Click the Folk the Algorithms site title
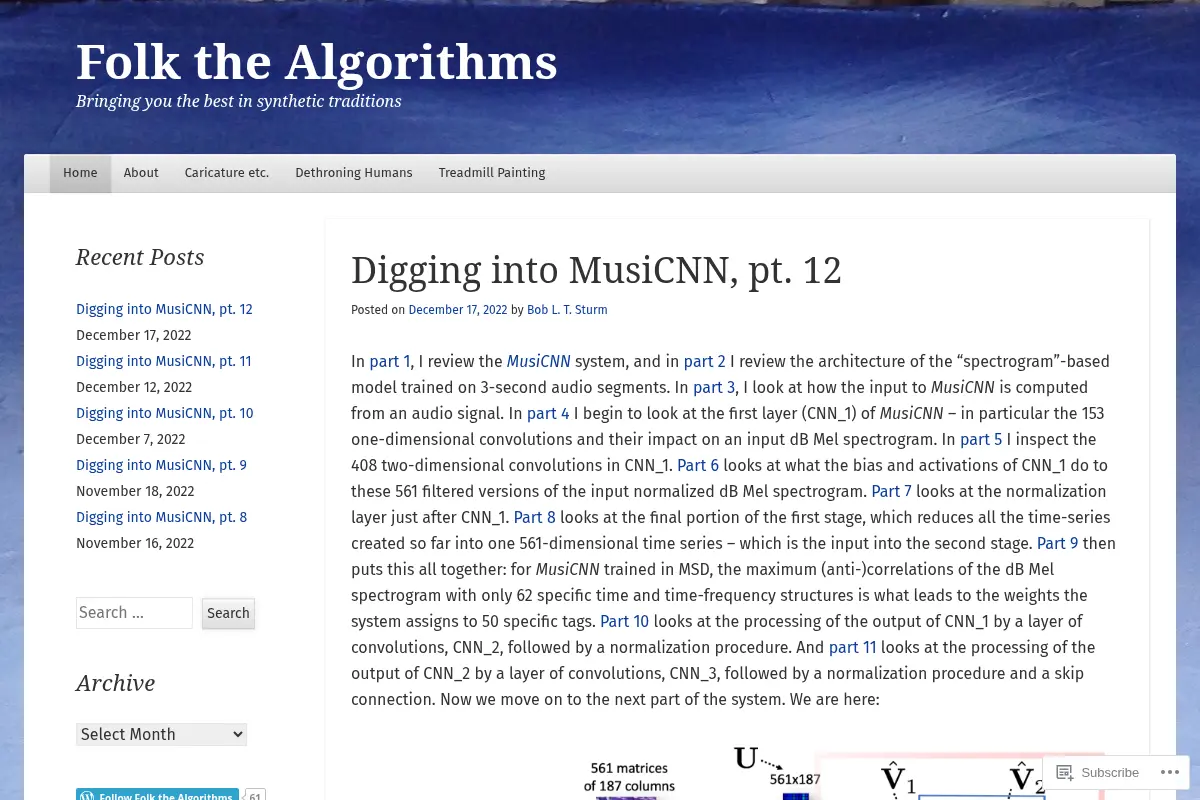Viewport: 1200px width, 800px height. 317,62
